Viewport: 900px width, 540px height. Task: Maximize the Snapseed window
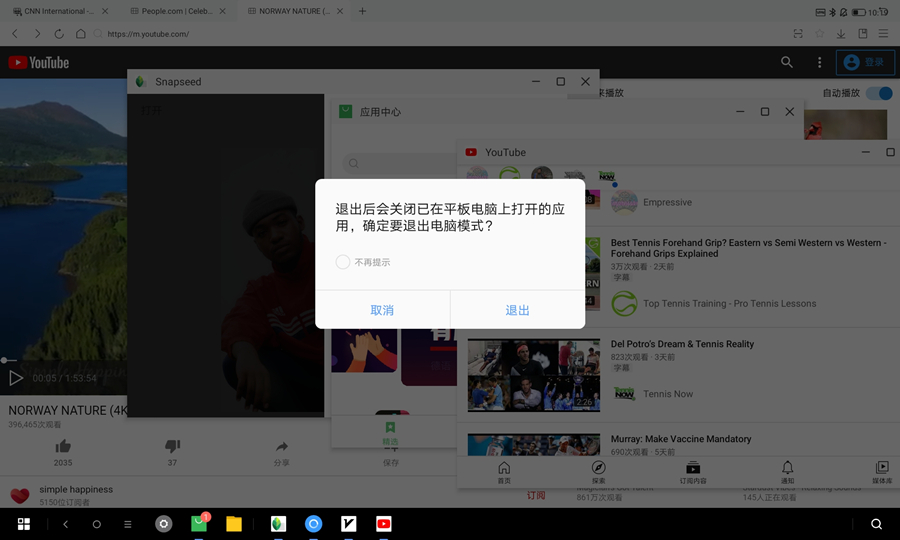(x=560, y=81)
